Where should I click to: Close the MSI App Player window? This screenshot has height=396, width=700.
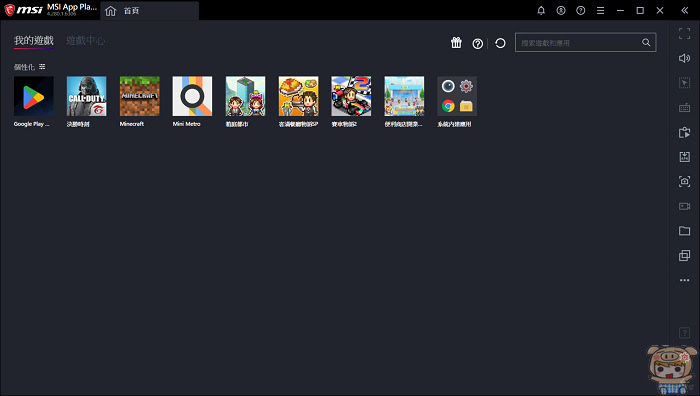[x=660, y=10]
